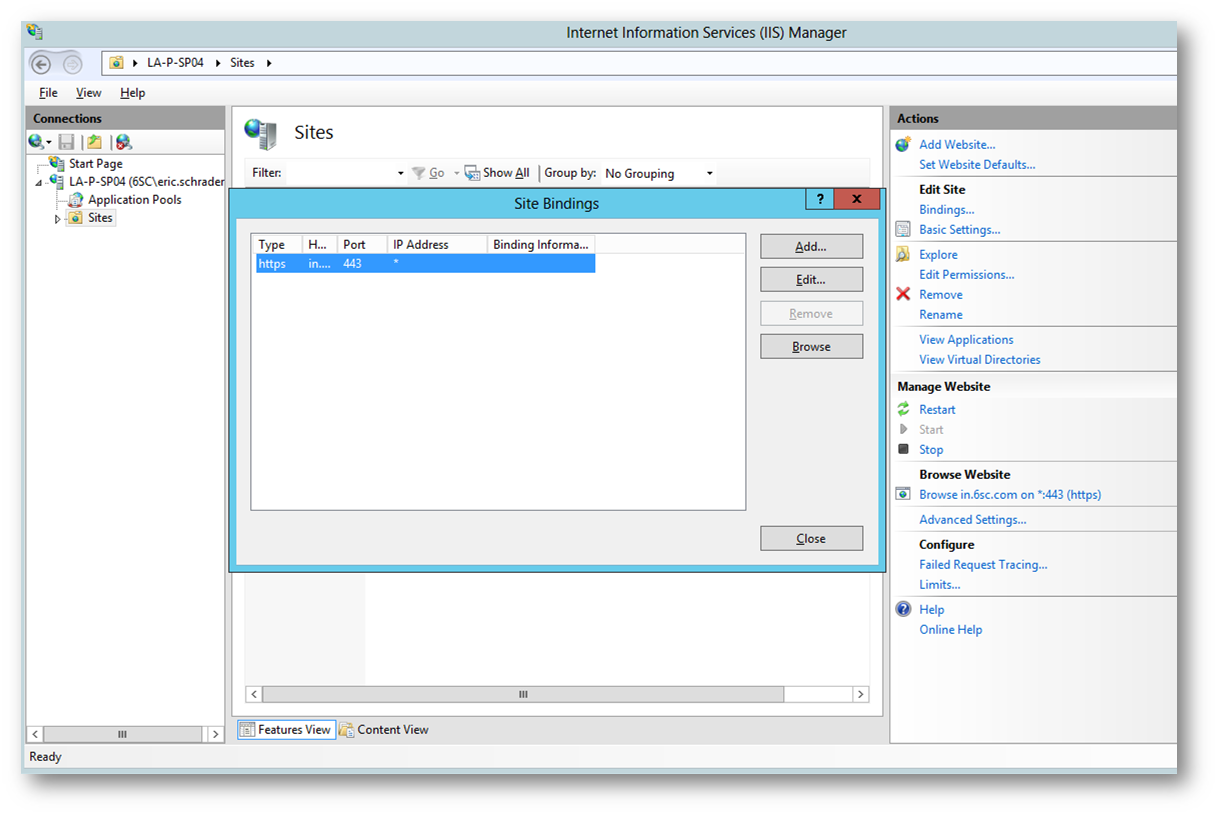Click the Create New Connection globe icon
1219x816 pixels.
(x=36, y=142)
